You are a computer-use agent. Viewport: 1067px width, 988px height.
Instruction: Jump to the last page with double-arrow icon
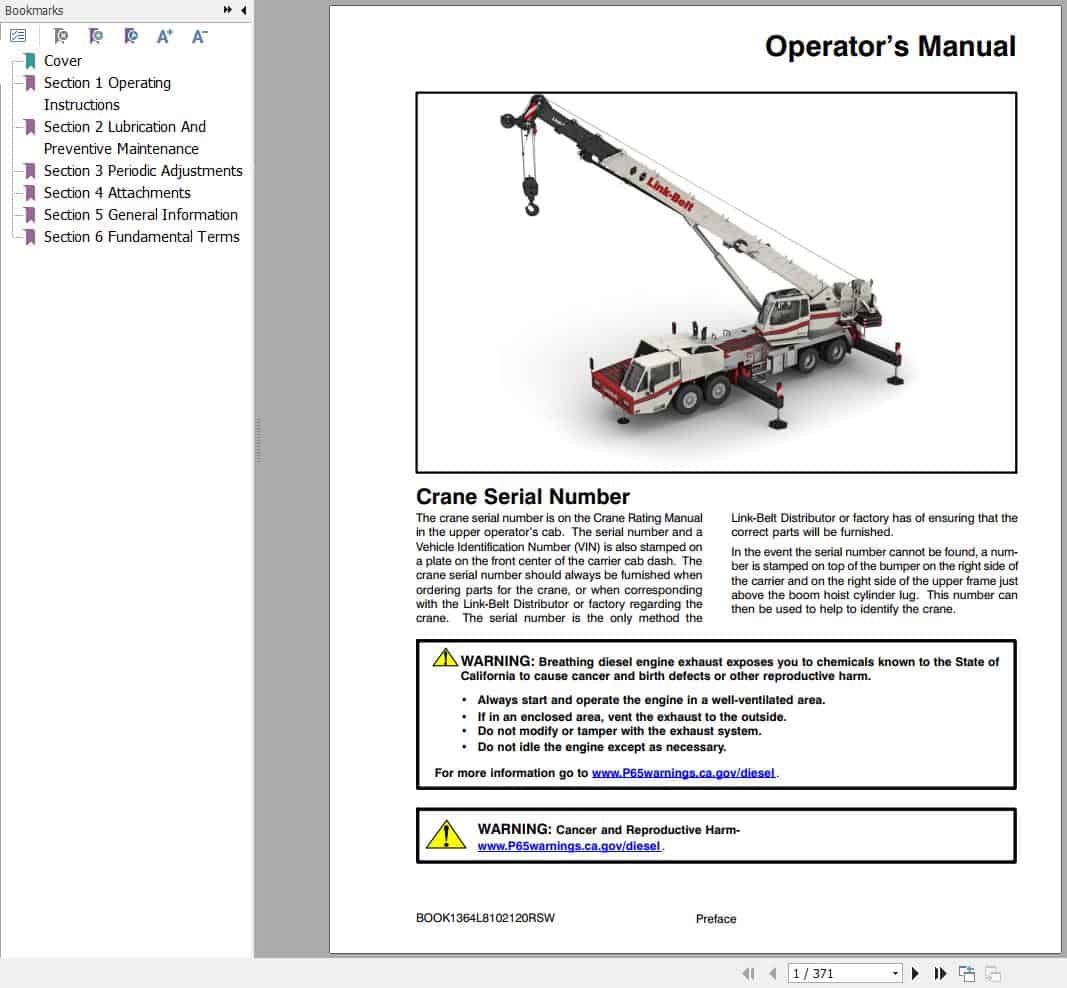click(x=940, y=973)
